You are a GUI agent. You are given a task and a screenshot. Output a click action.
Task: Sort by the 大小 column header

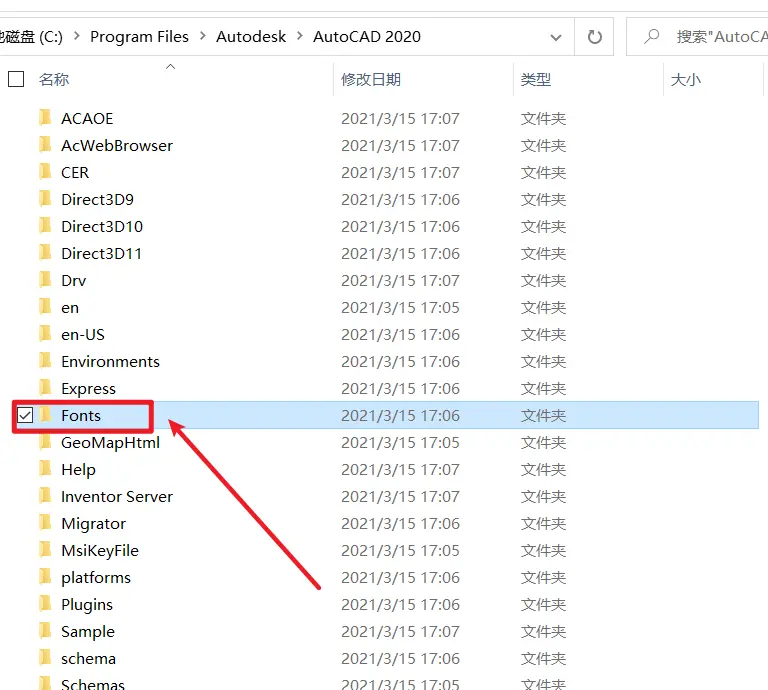point(686,79)
